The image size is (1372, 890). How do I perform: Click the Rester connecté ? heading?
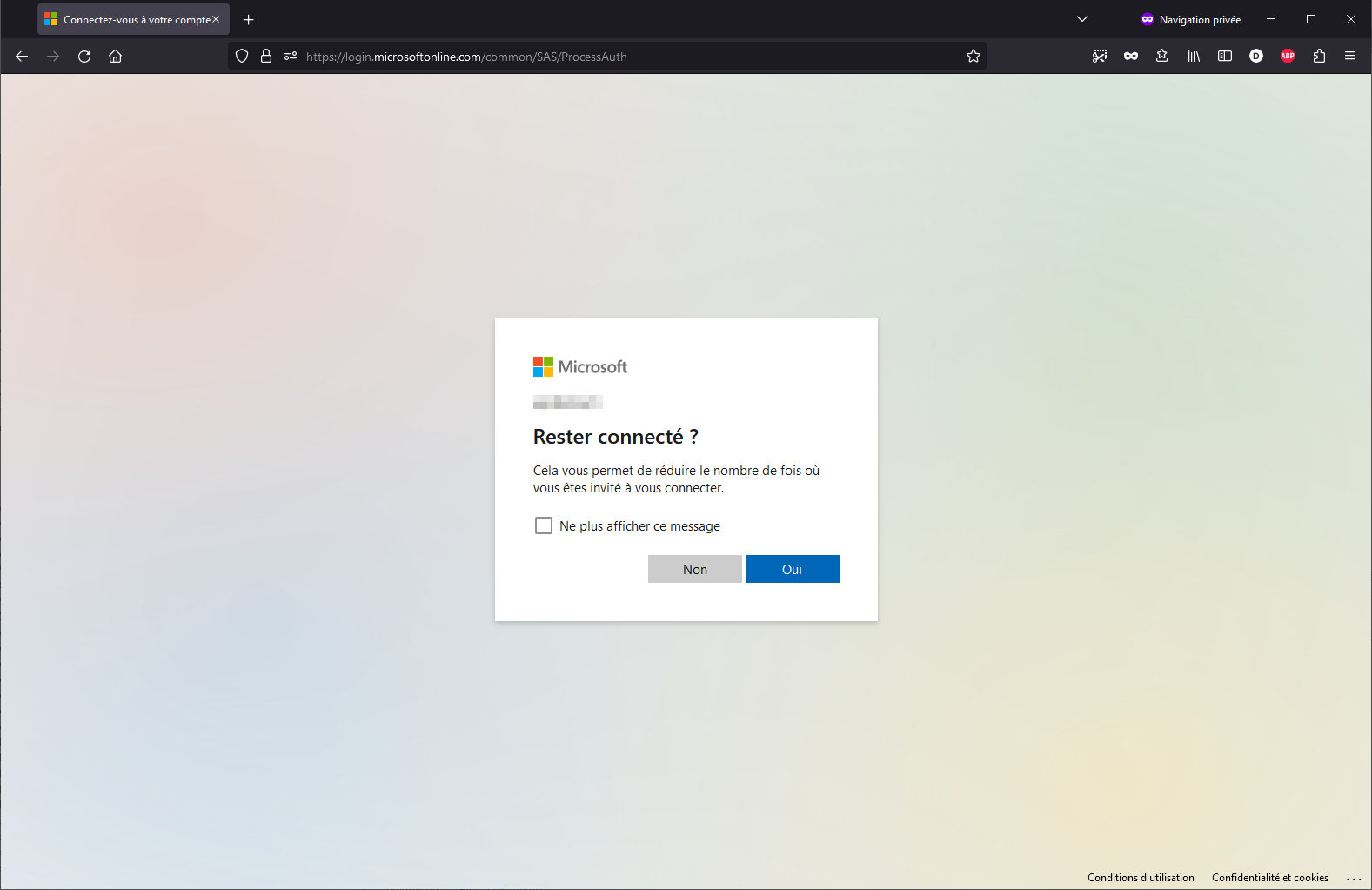coord(616,437)
